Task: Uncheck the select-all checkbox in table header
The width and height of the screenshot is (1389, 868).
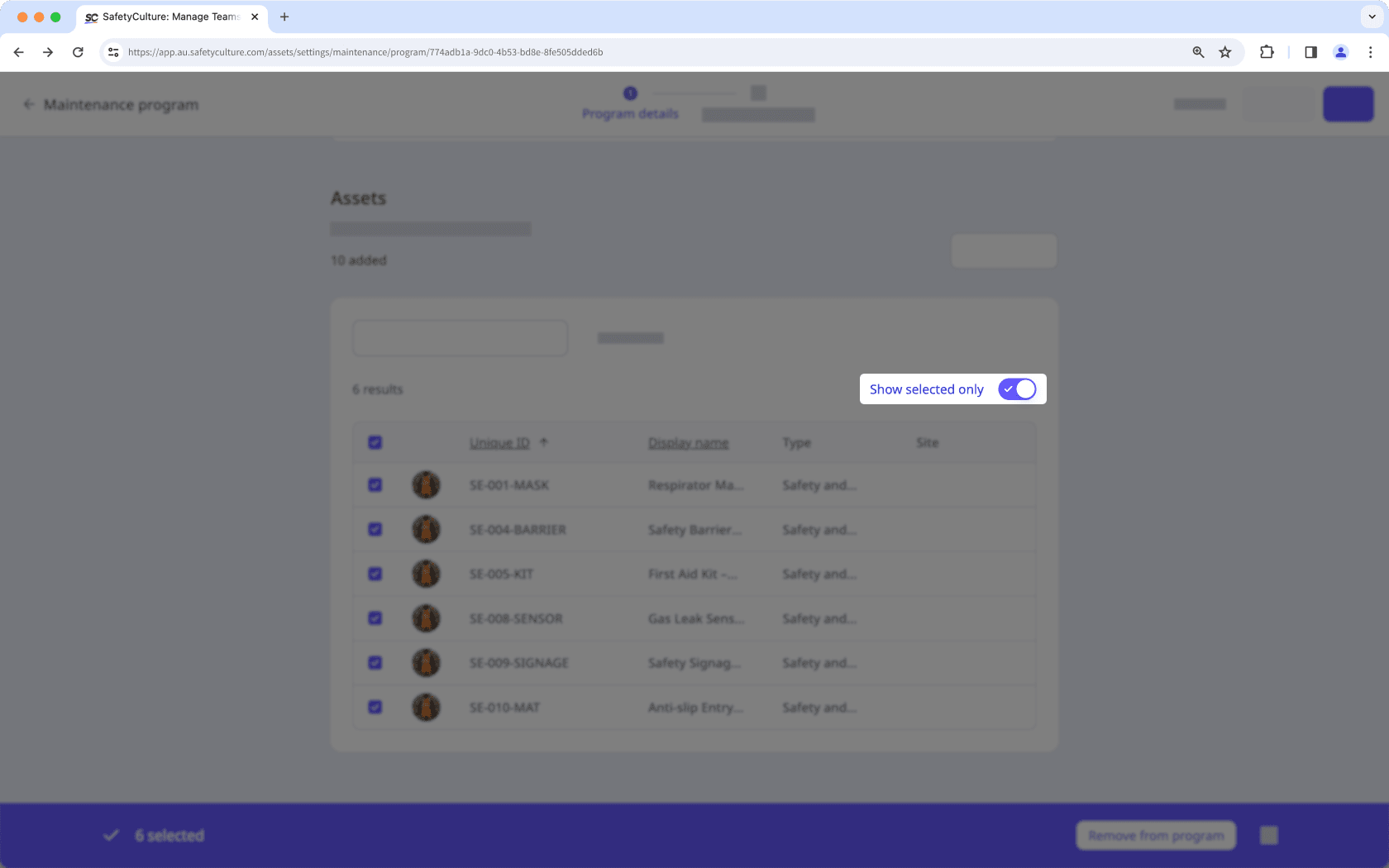Action: tap(375, 442)
